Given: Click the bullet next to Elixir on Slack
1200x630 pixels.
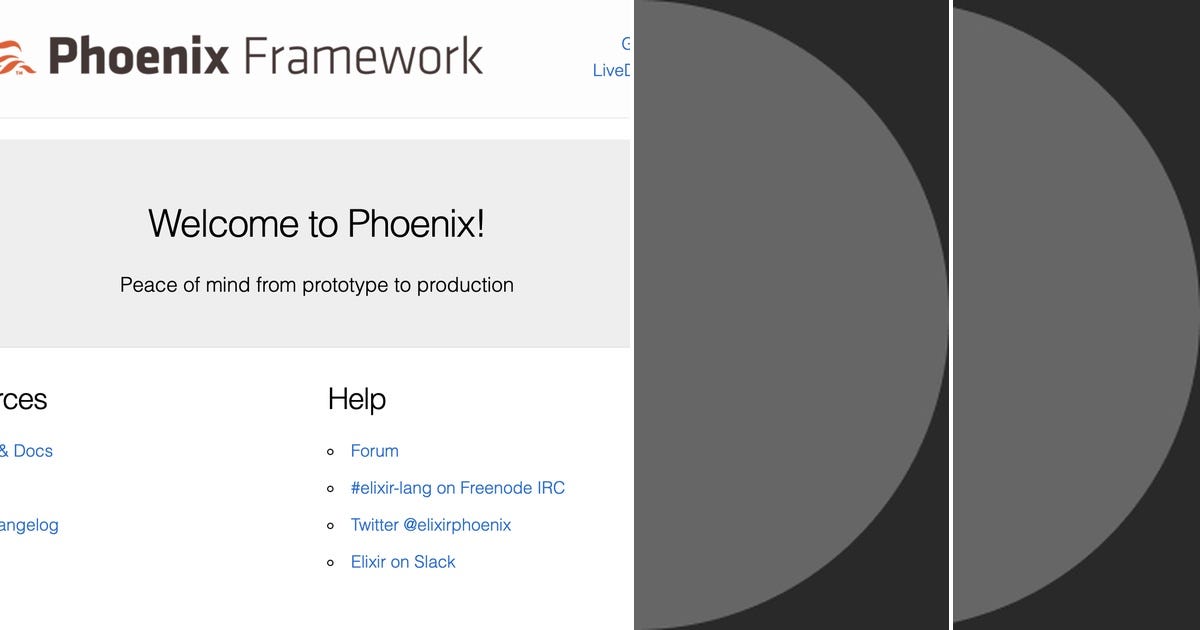Looking at the screenshot, I should pos(330,563).
